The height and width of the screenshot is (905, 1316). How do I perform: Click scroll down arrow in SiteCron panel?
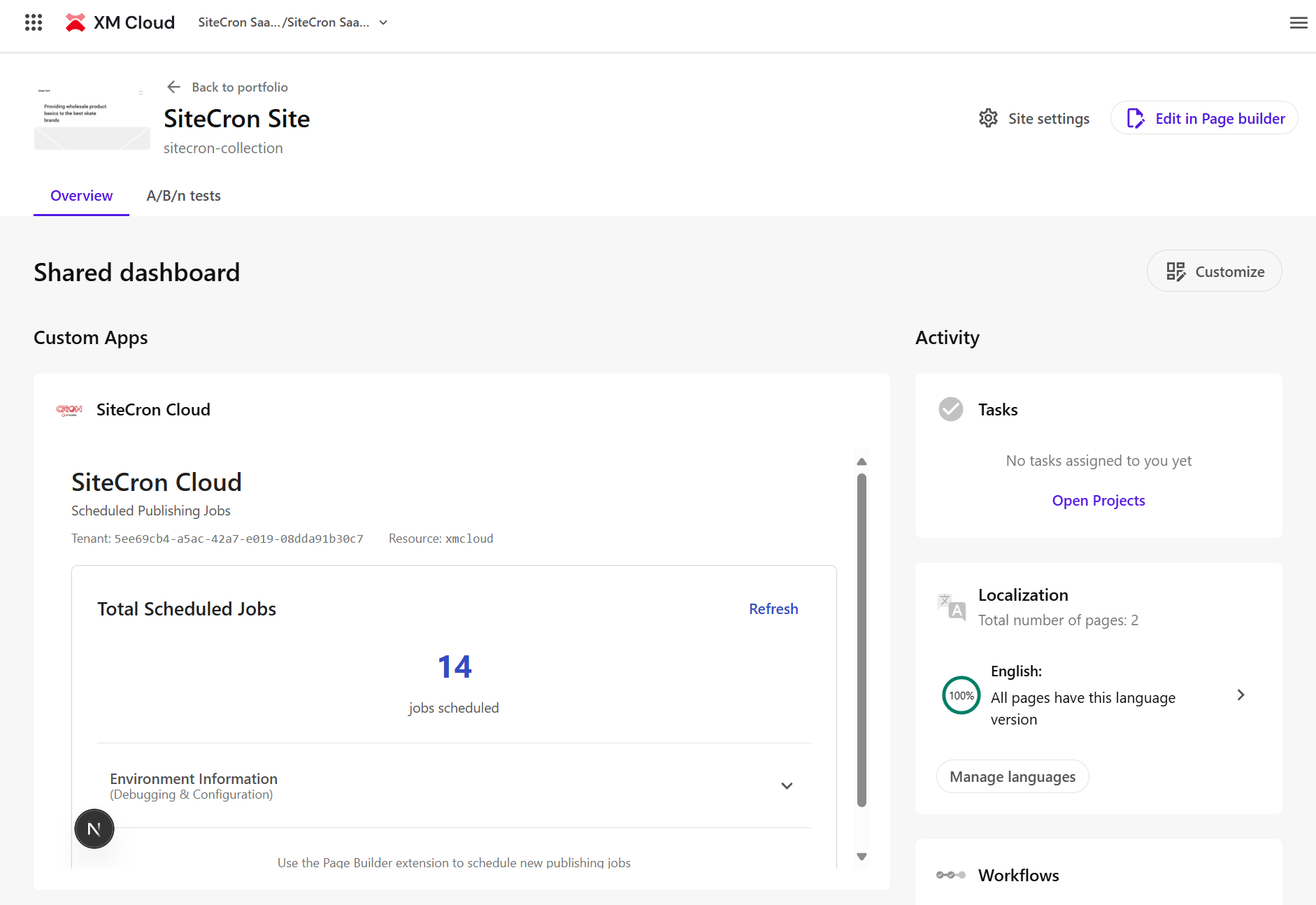(861, 857)
